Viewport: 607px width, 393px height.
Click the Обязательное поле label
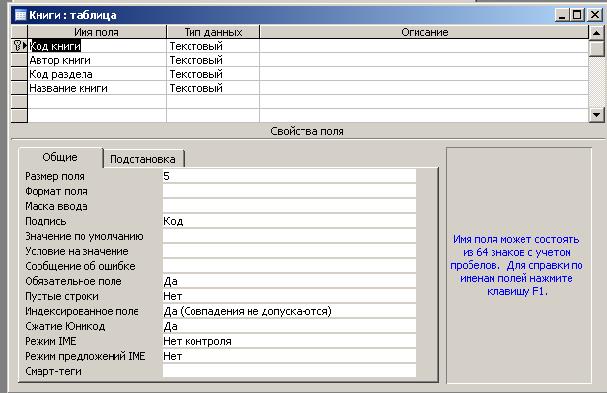(x=73, y=281)
